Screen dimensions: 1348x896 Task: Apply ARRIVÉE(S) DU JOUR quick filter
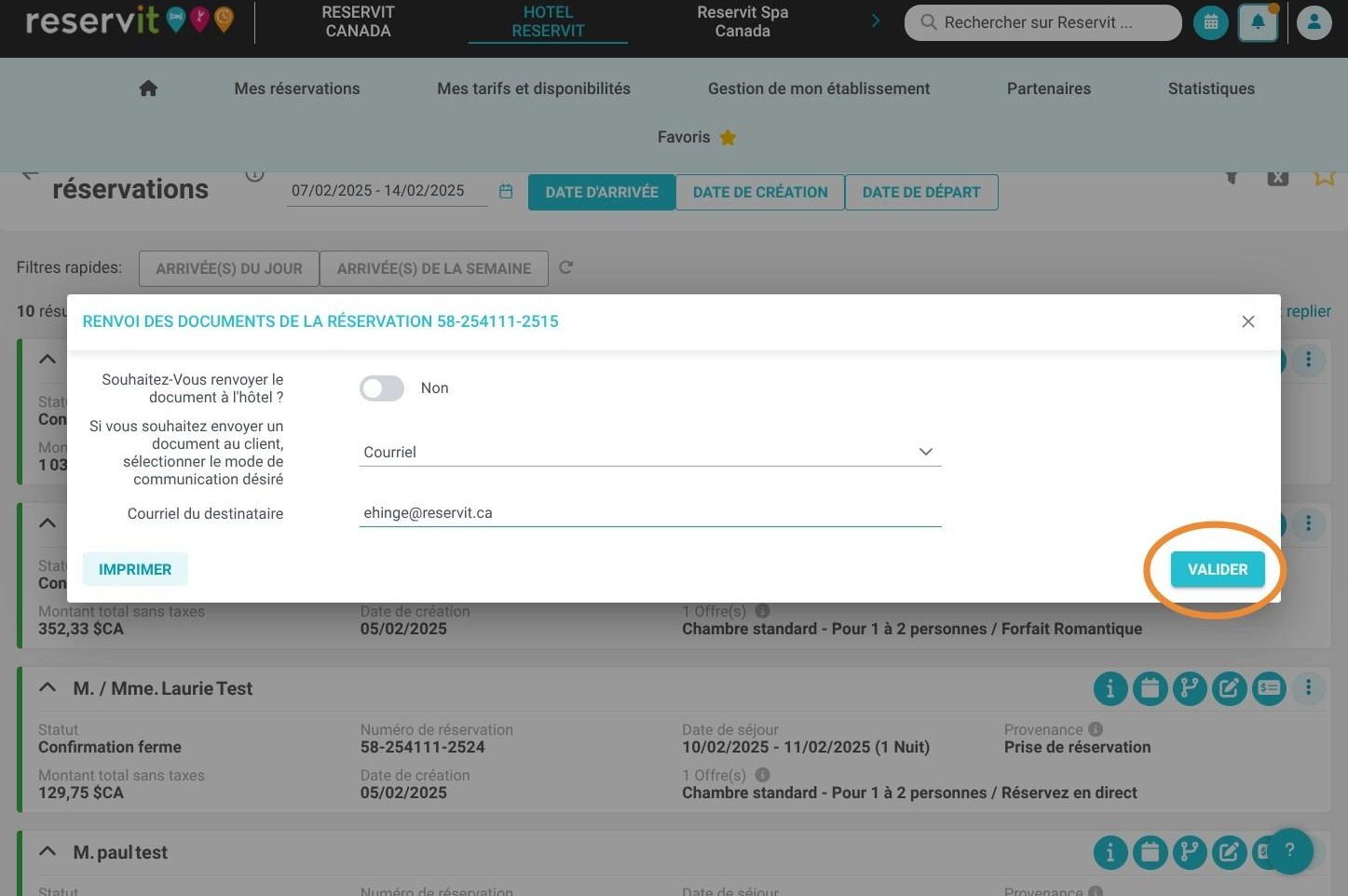(x=229, y=268)
